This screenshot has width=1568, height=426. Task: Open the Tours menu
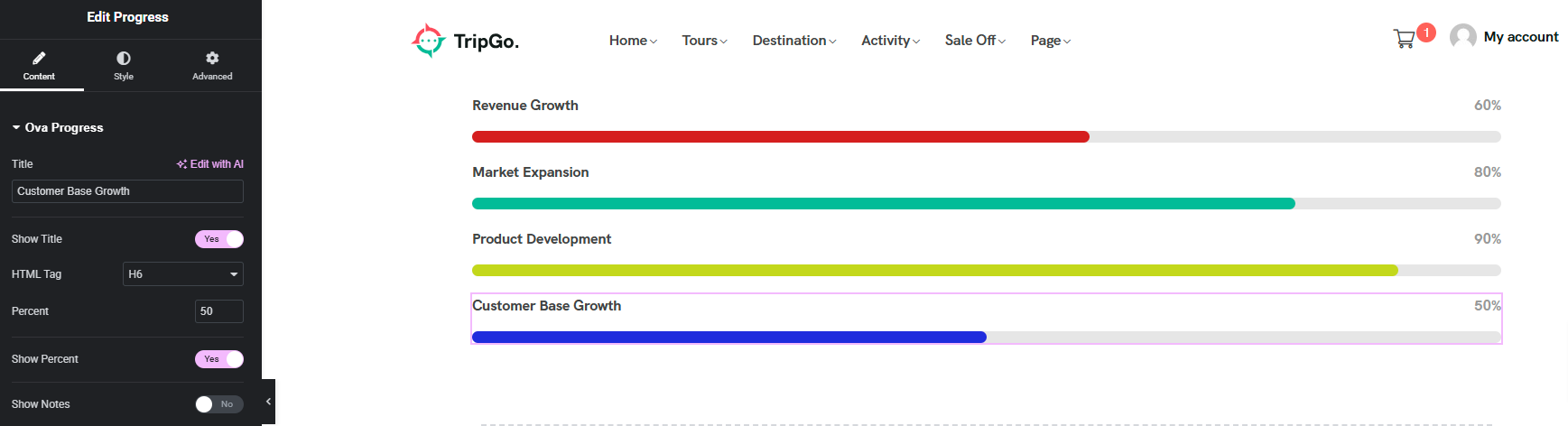(704, 41)
